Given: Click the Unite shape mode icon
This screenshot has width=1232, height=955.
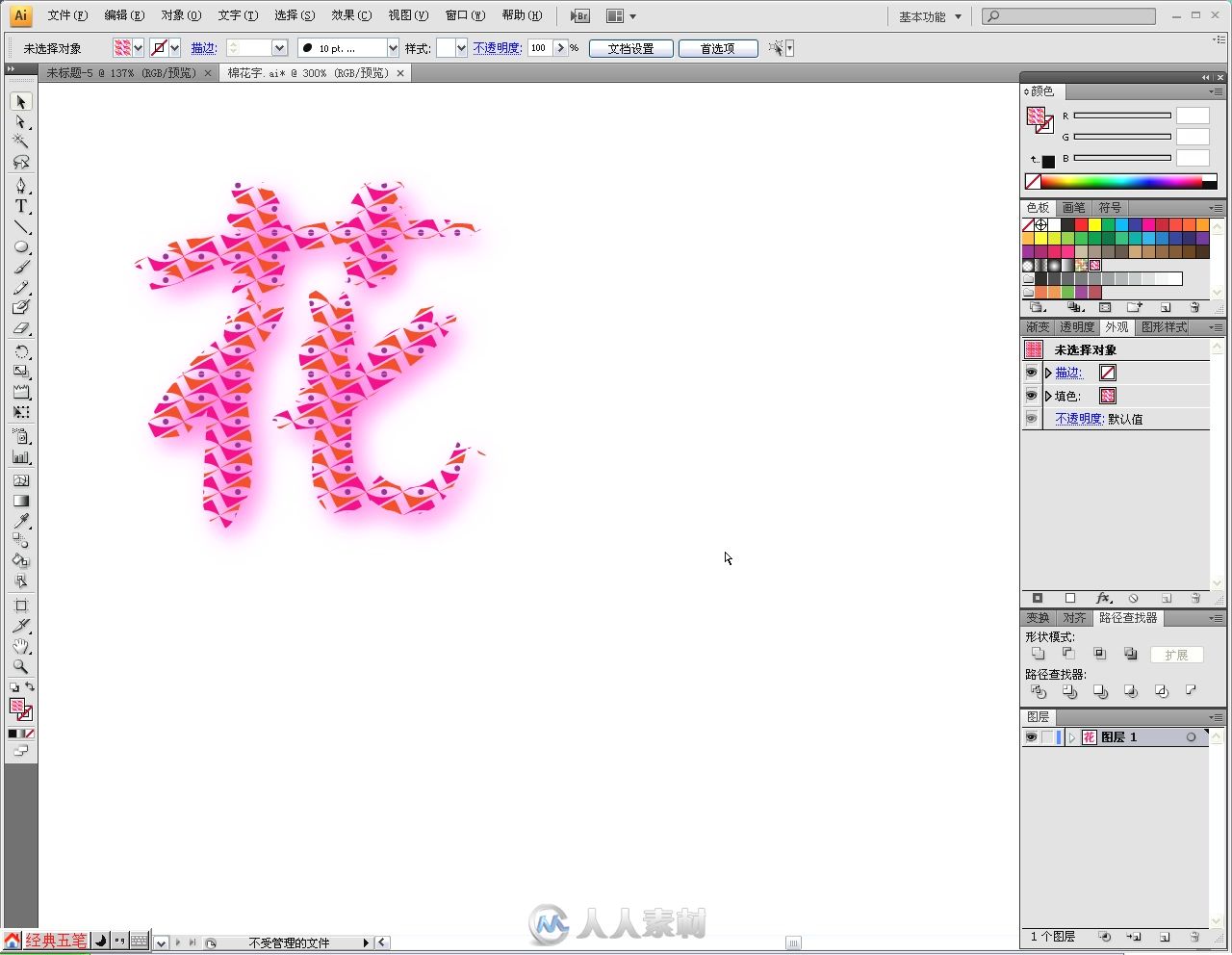Looking at the screenshot, I should tap(1038, 654).
